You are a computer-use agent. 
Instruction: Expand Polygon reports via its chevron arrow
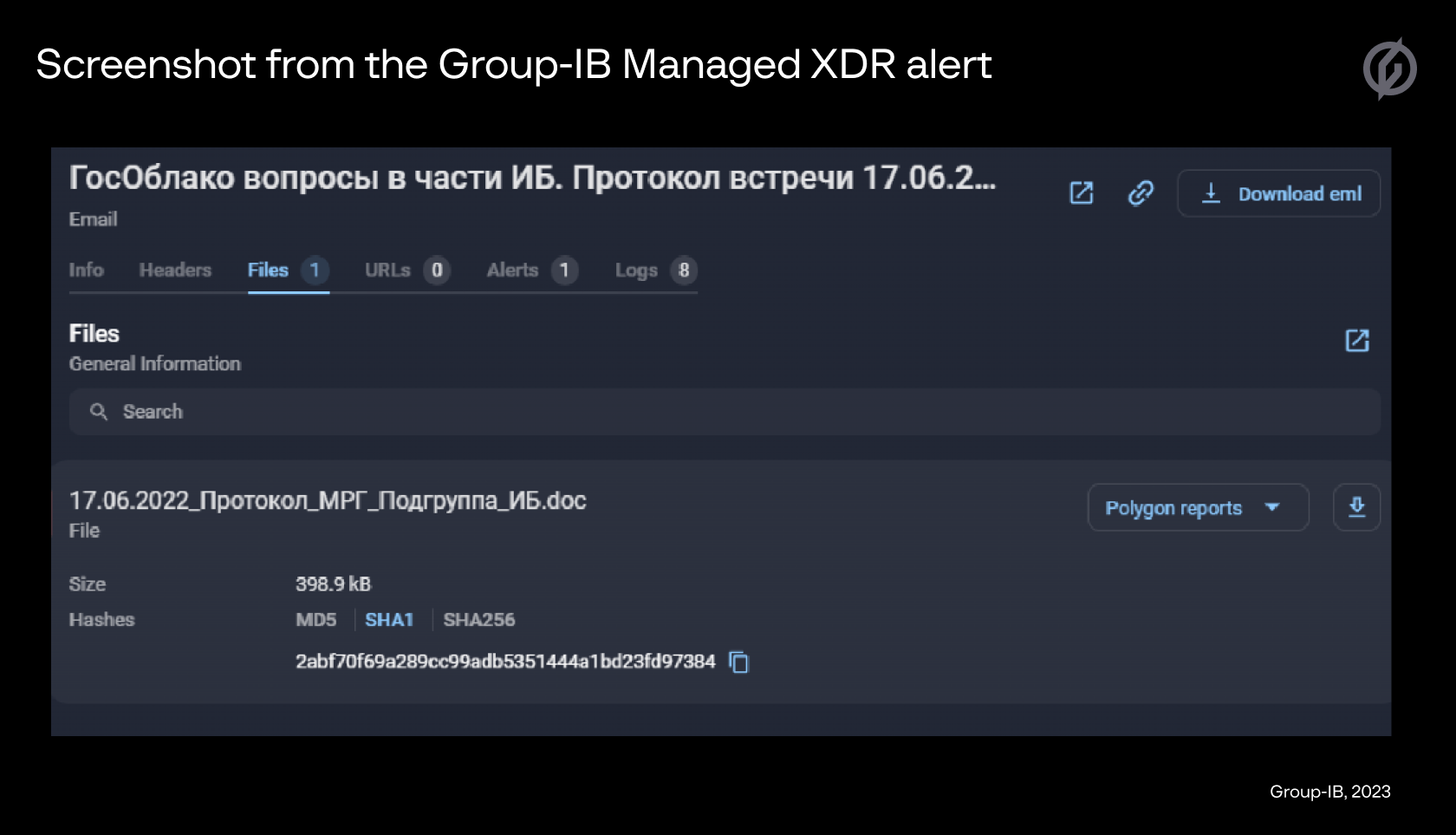tap(1272, 509)
